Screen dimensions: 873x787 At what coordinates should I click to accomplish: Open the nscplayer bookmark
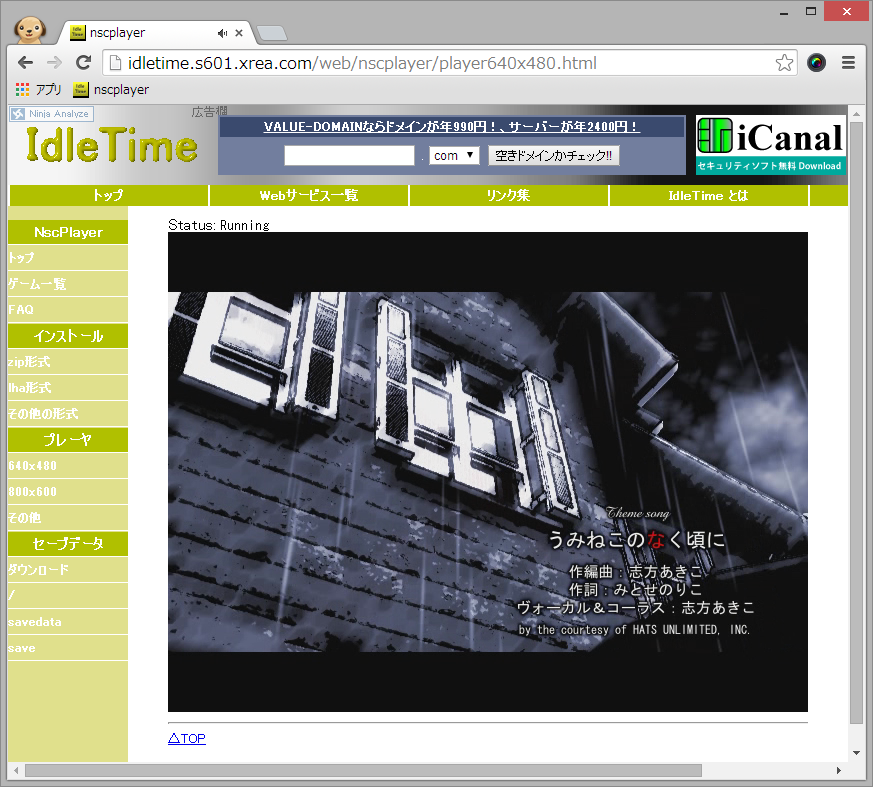(x=111, y=90)
